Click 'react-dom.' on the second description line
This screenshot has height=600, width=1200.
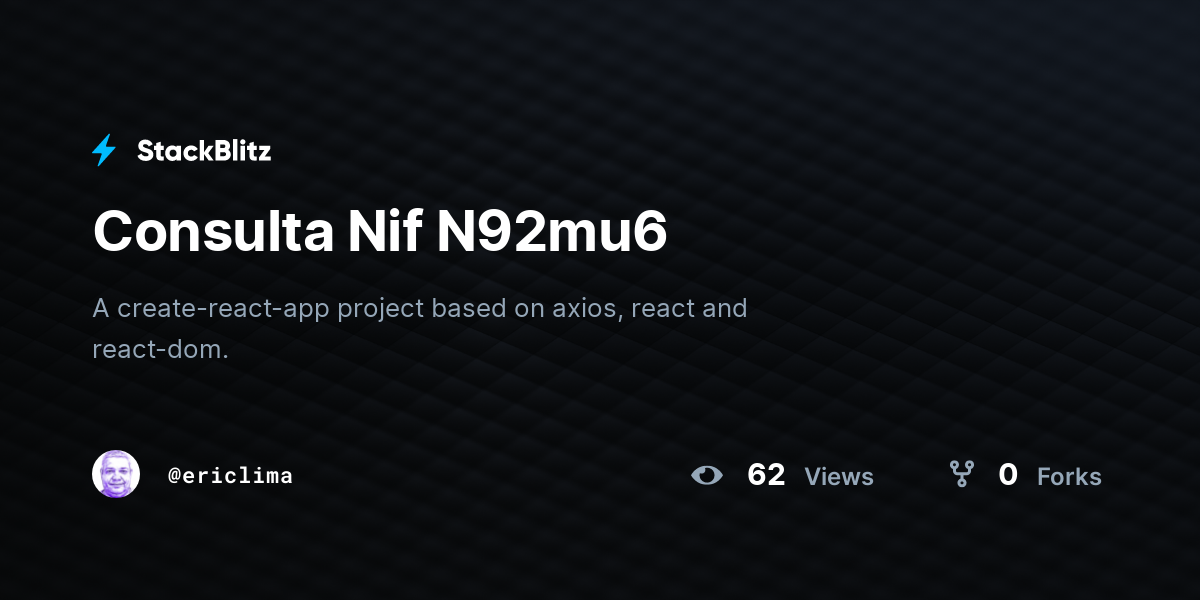tap(161, 349)
